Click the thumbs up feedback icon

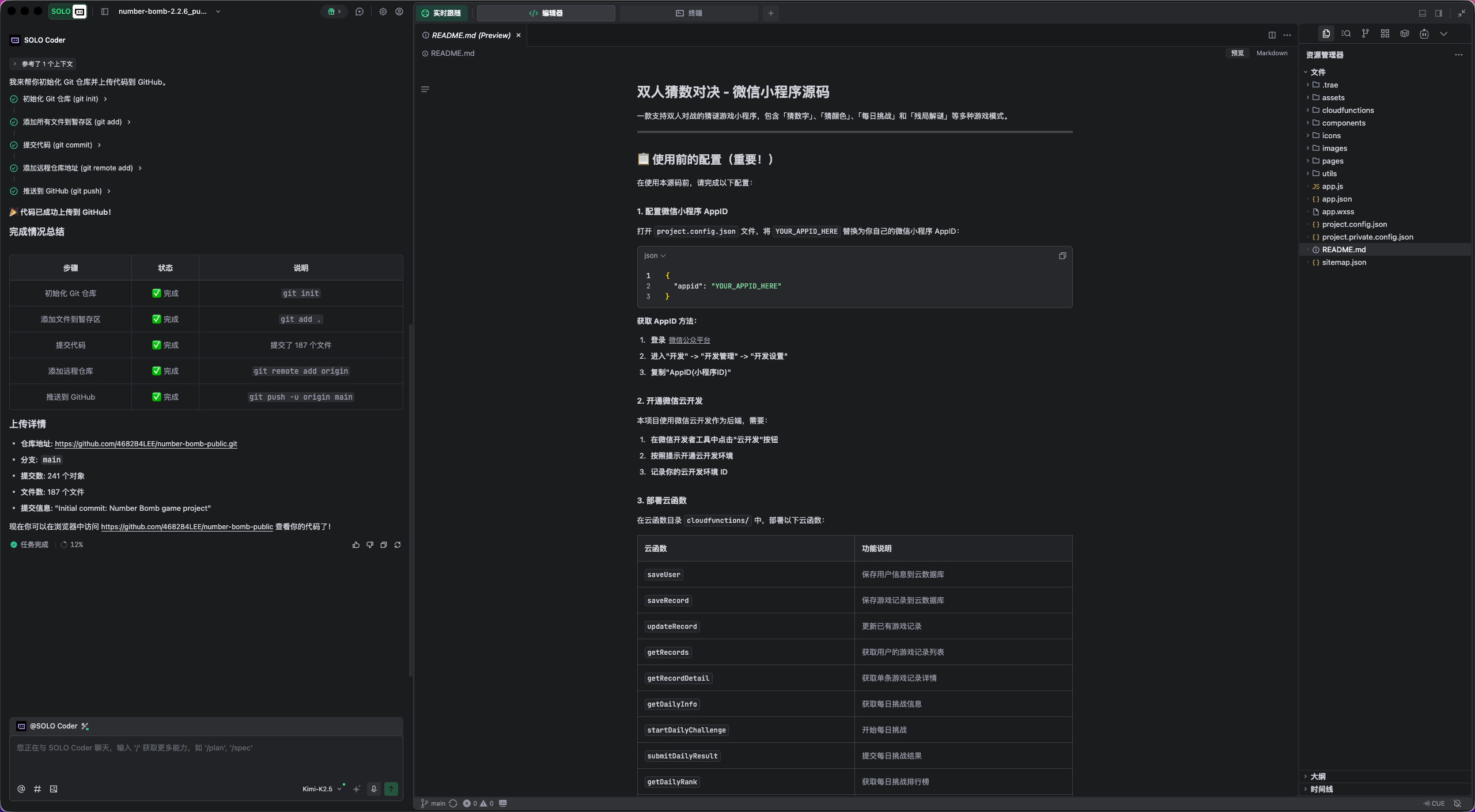(x=355, y=545)
